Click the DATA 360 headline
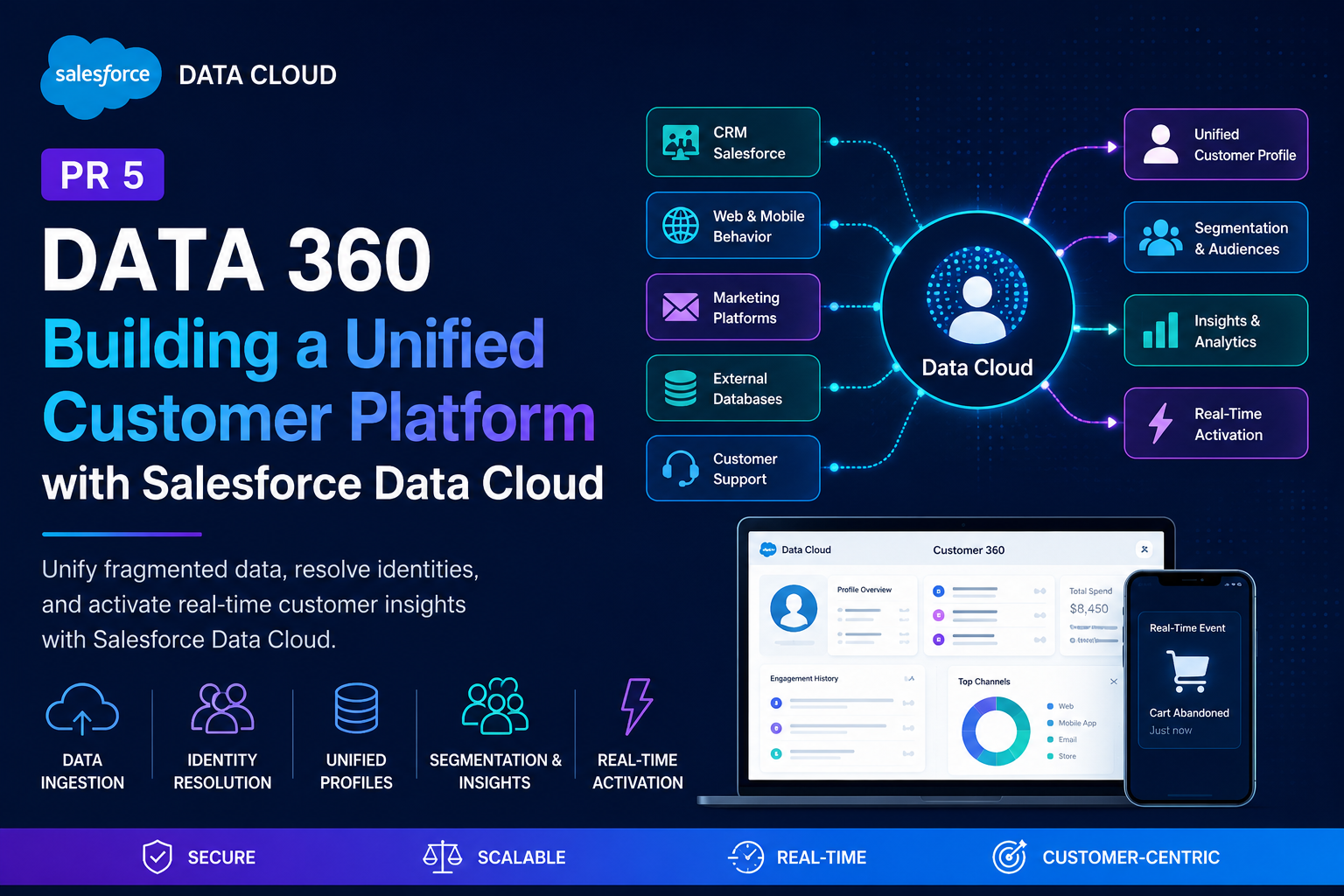The height and width of the screenshot is (896, 1344). pos(236,260)
